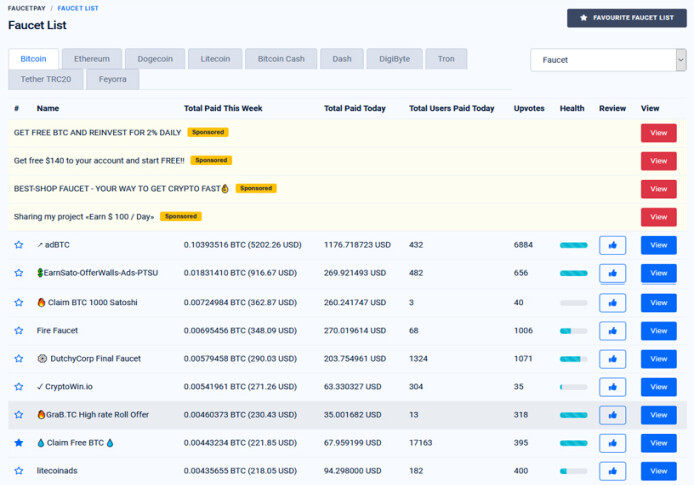Toggle the star beside Fire Faucet

19,331
